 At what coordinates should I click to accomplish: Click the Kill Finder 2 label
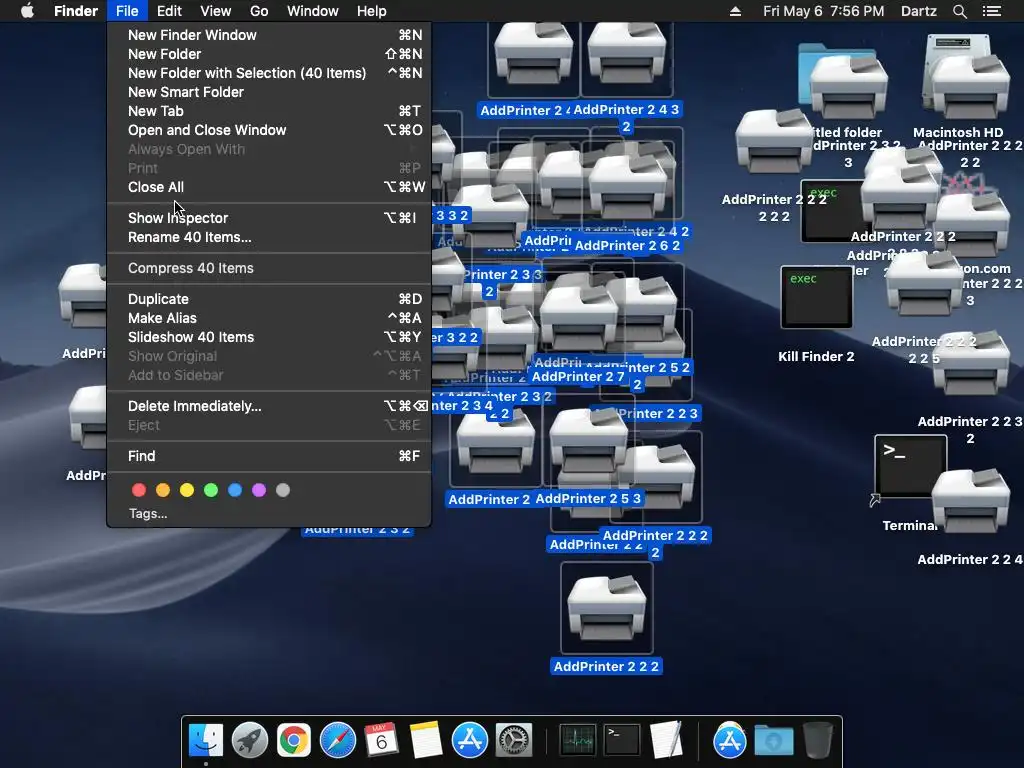pos(816,357)
